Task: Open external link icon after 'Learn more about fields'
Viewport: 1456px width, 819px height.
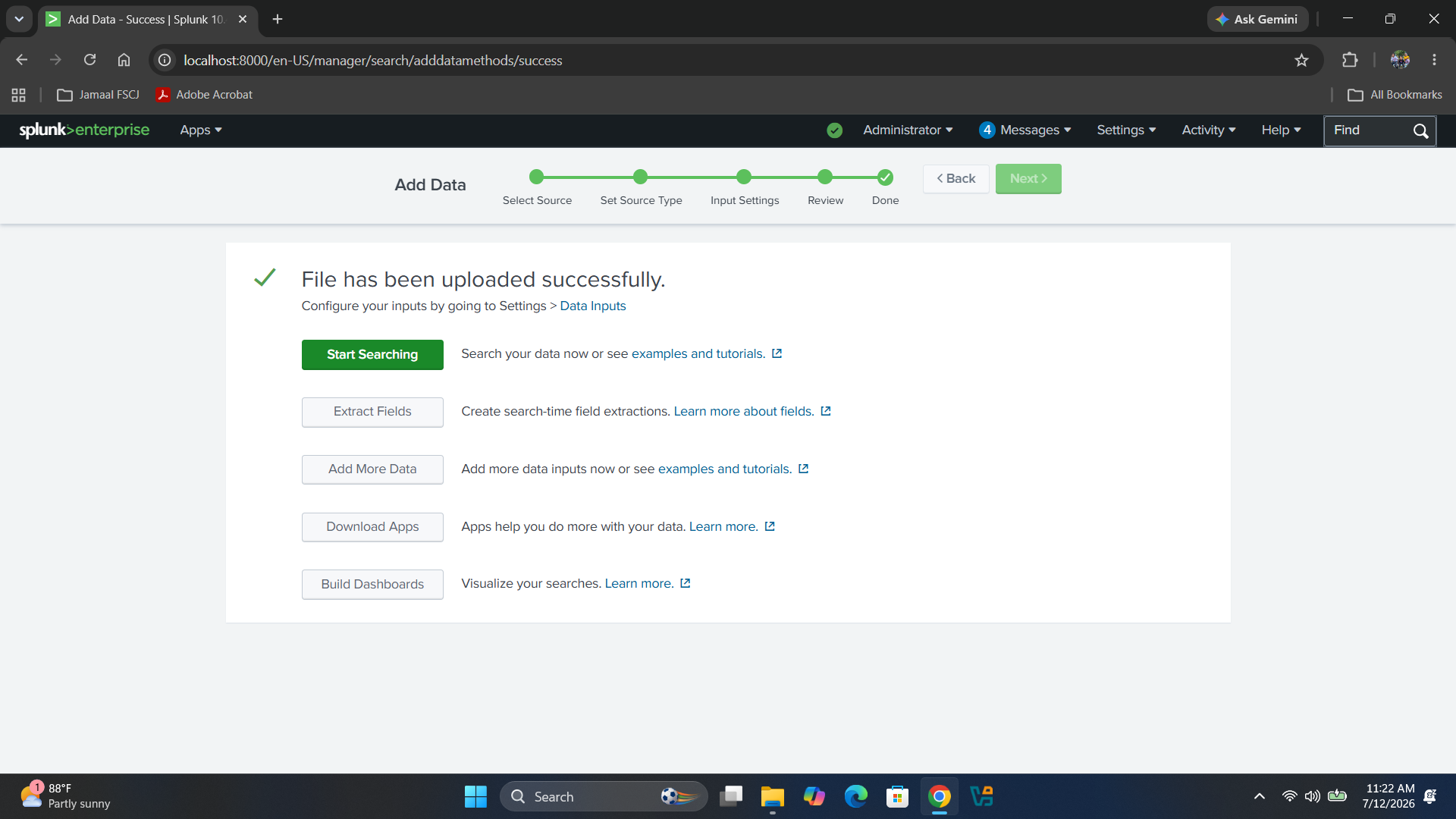Action: (826, 411)
